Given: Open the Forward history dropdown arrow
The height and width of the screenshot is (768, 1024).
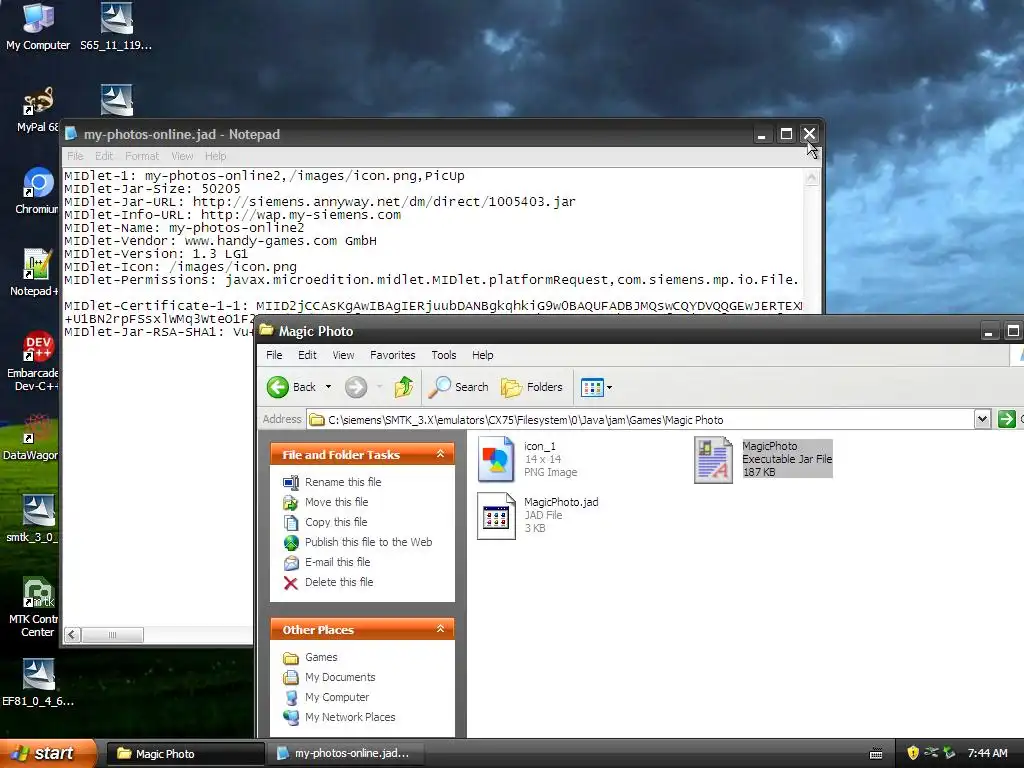Looking at the screenshot, I should click(379, 387).
